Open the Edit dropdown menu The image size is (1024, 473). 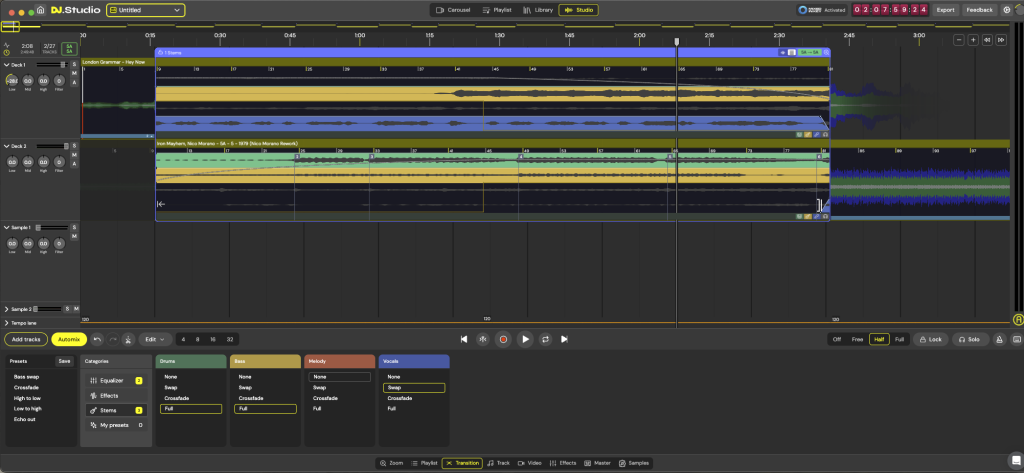[154, 339]
